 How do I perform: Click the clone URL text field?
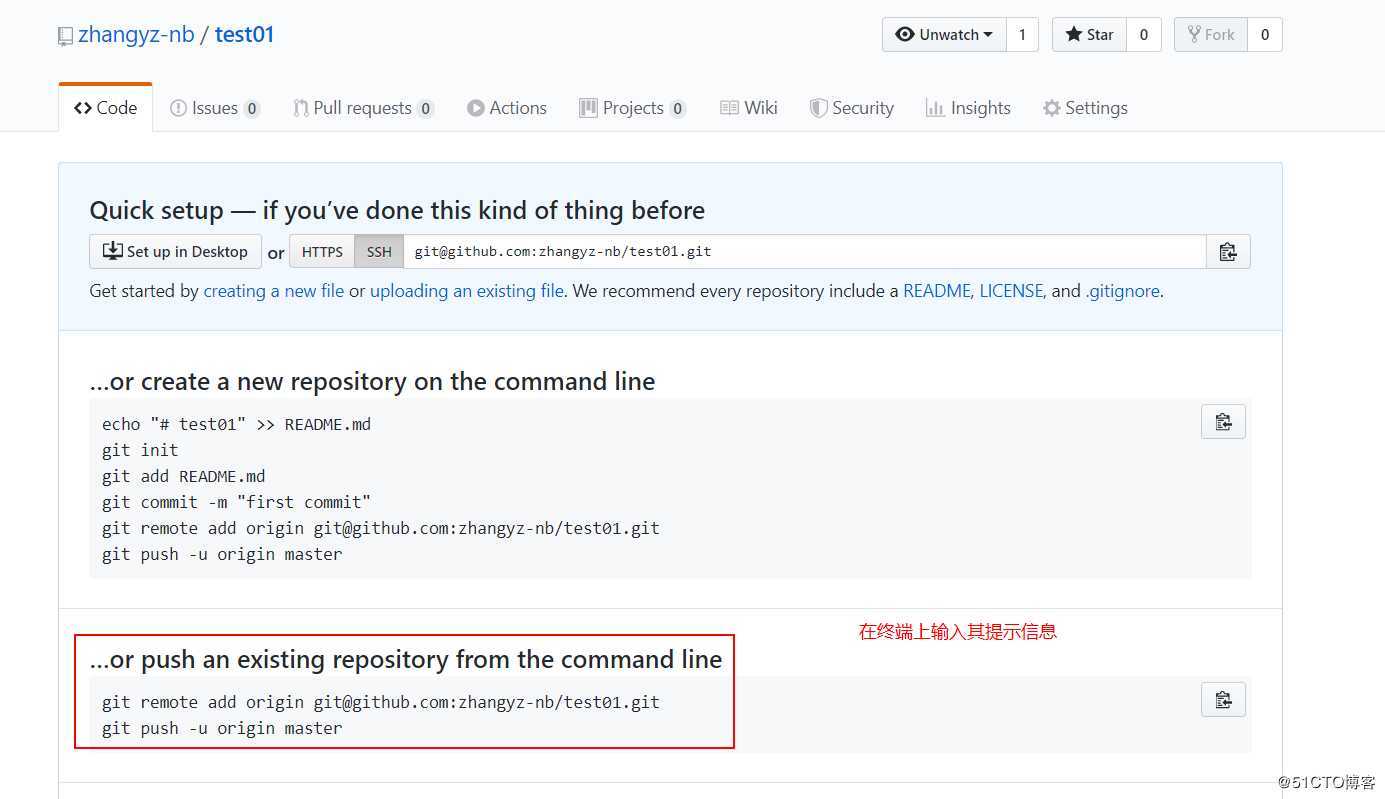805,252
